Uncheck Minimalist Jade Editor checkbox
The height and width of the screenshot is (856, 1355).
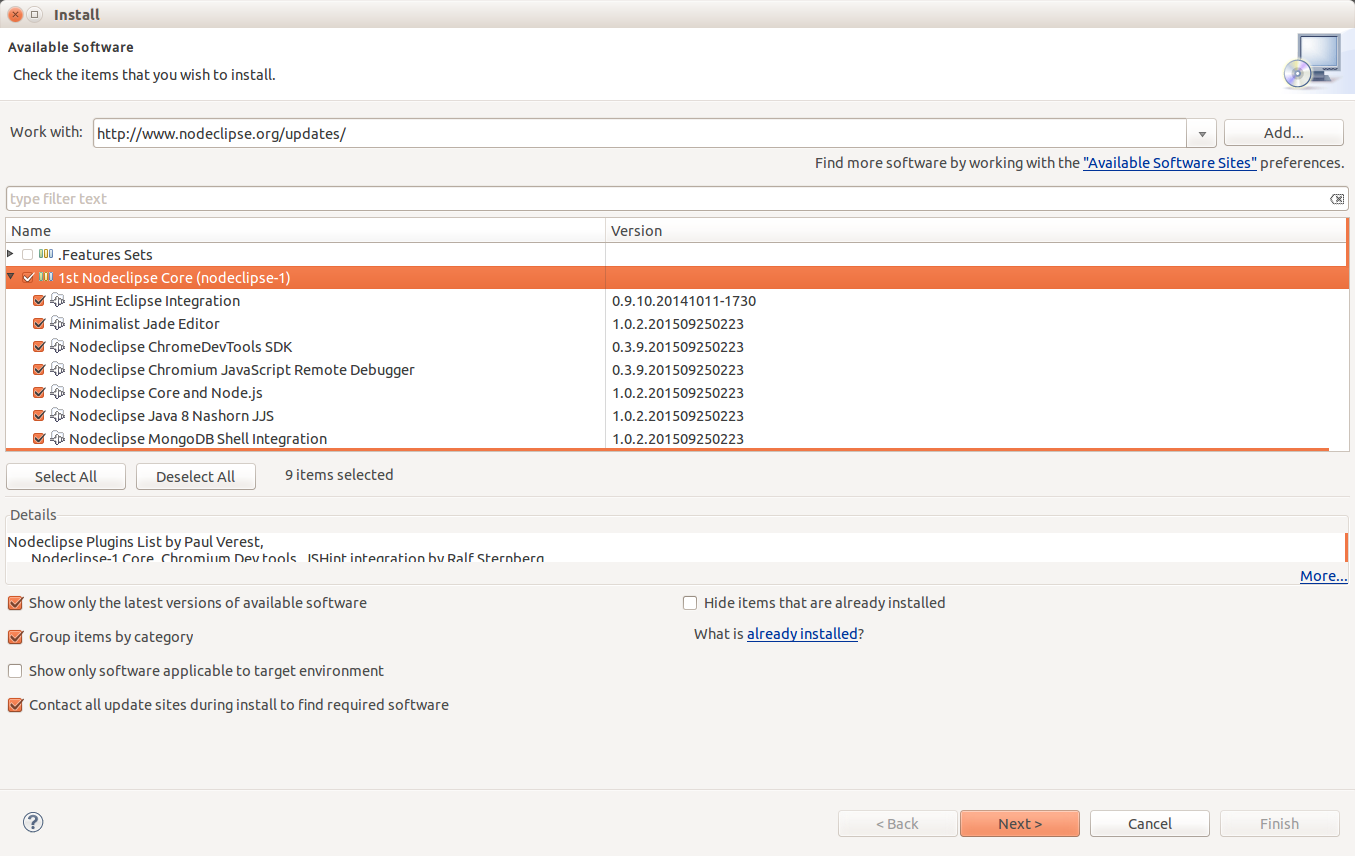39,323
